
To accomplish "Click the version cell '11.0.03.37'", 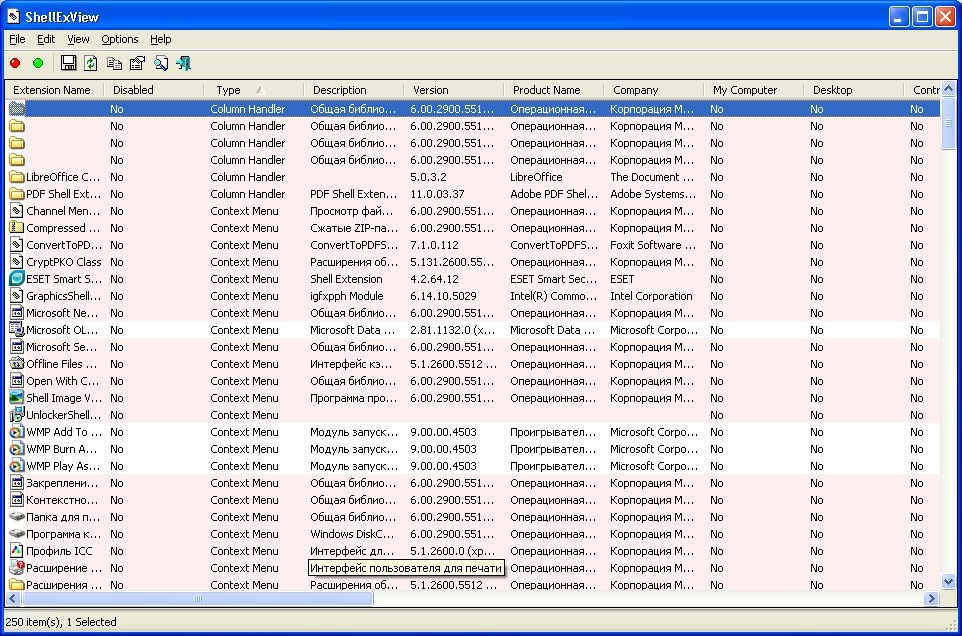I will 437,194.
